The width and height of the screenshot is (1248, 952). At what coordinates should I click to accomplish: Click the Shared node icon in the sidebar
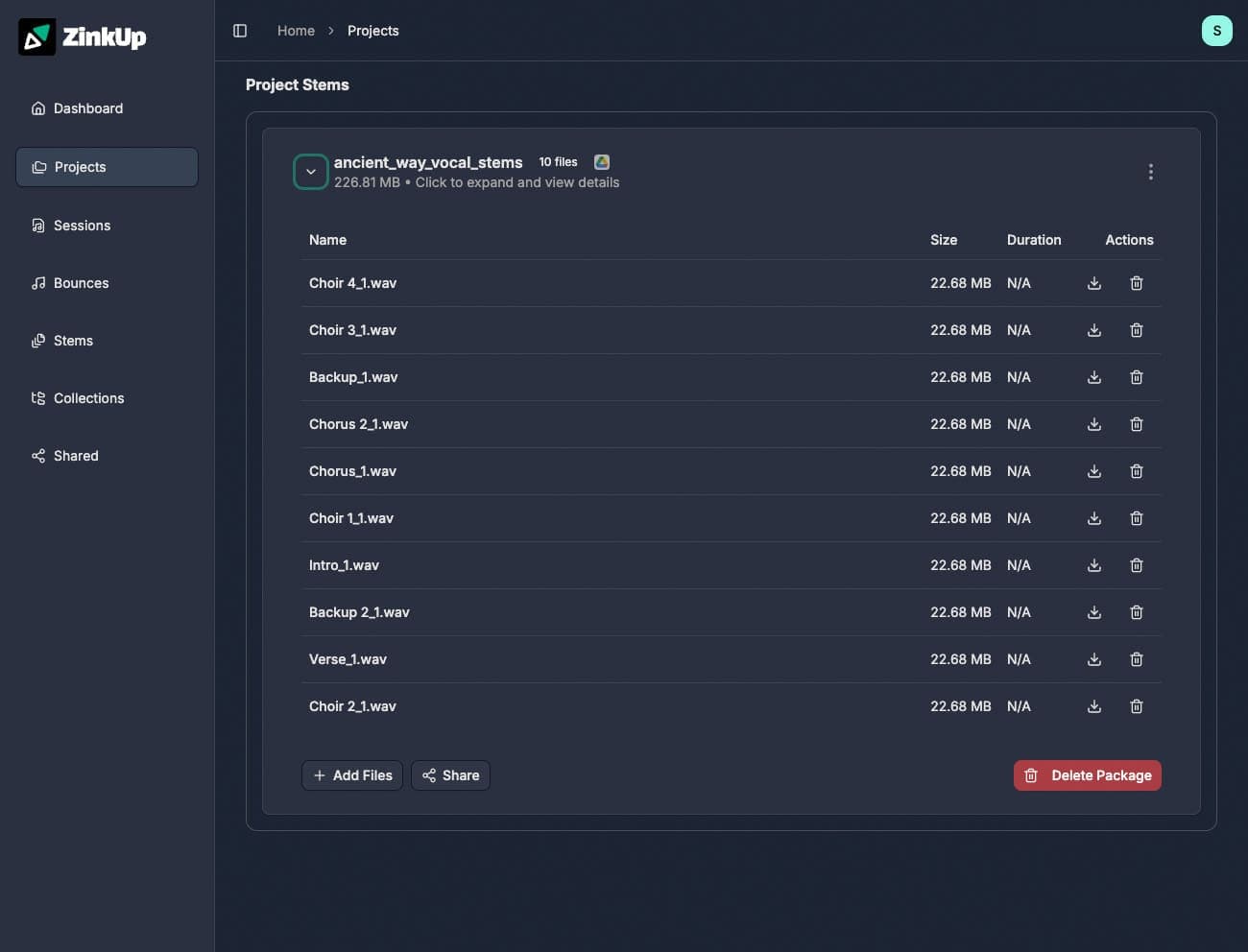pos(38,456)
